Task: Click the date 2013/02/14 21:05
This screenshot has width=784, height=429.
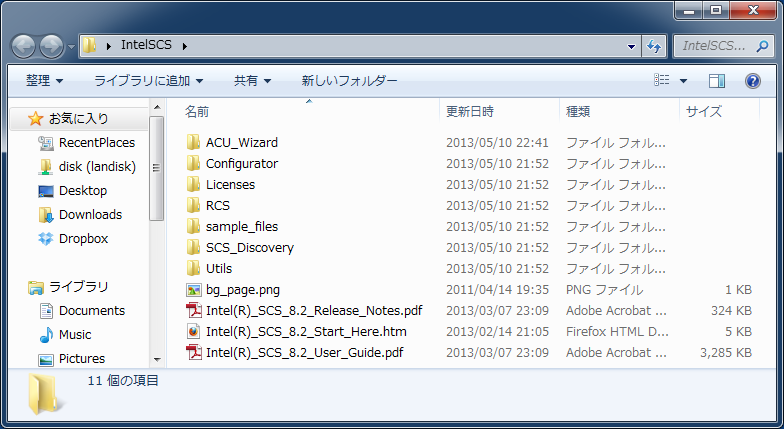Action: (x=498, y=332)
